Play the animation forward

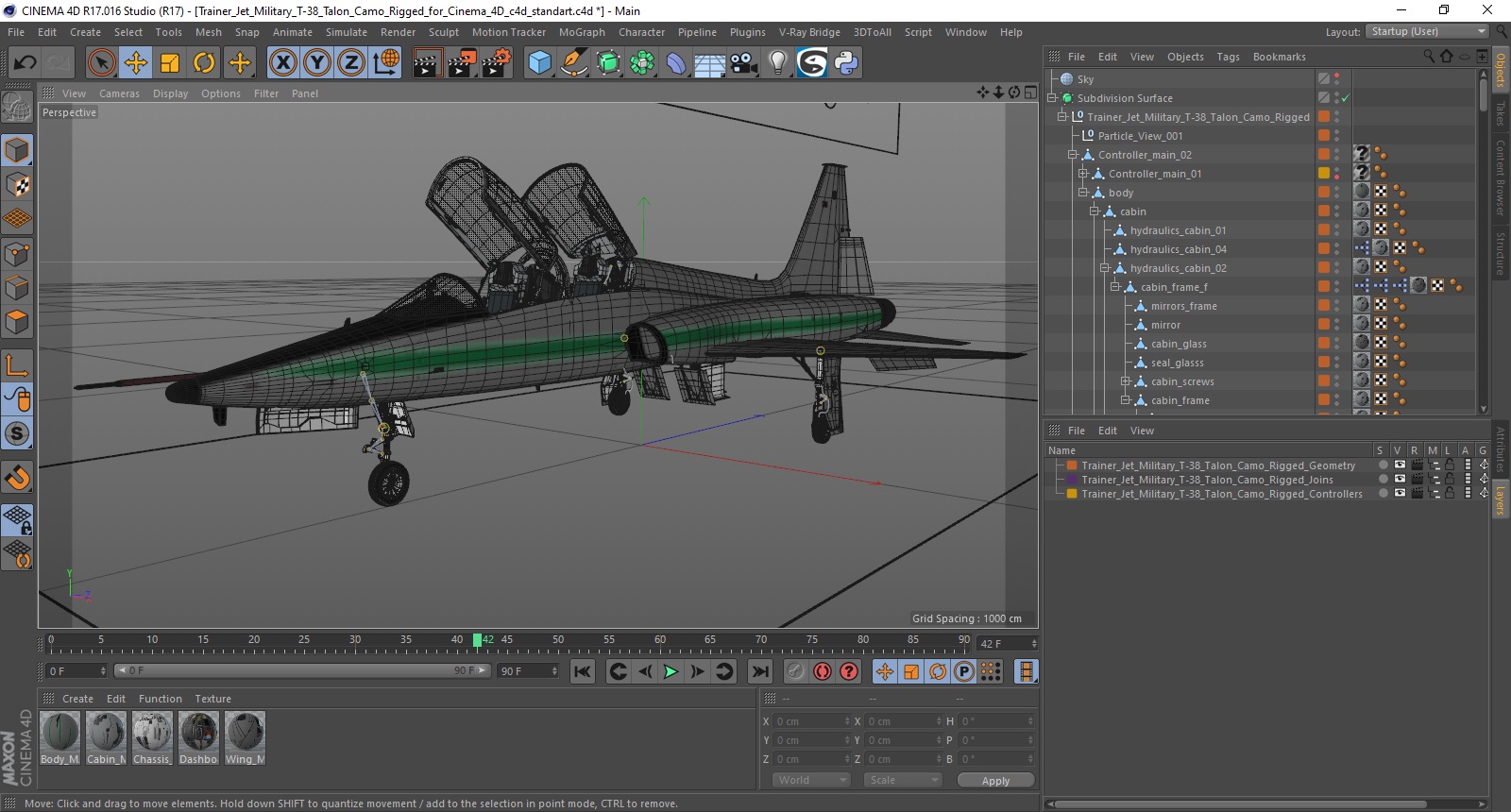pos(671,671)
